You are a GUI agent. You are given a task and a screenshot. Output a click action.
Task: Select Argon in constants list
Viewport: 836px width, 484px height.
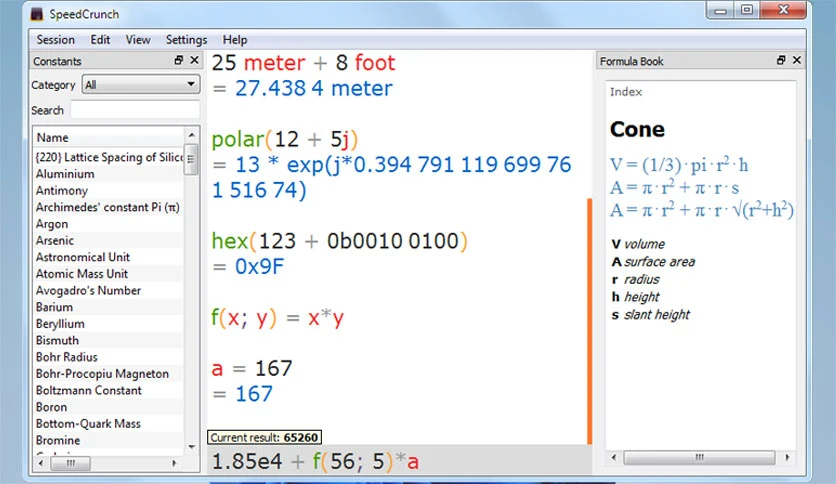109,224
